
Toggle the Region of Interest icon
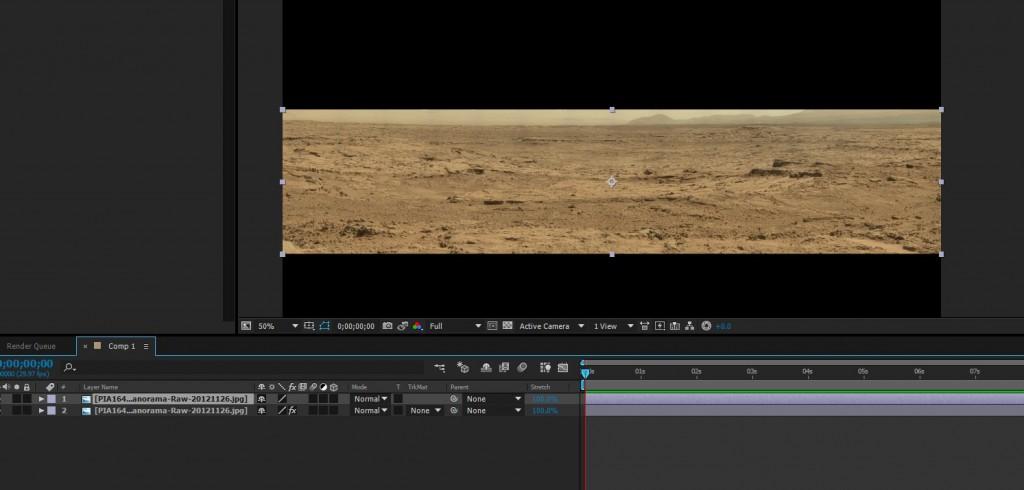pos(493,326)
